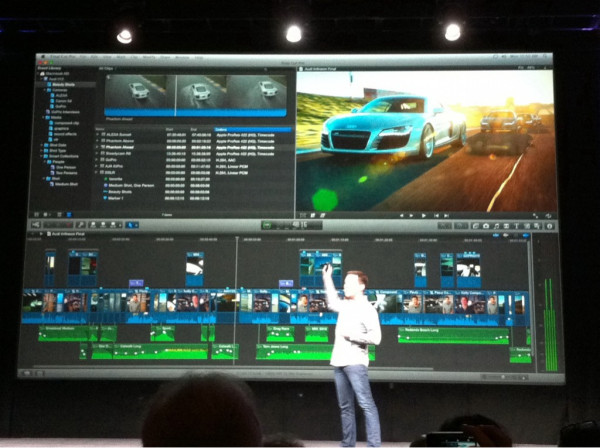Screen dimensions: 600x448
Task: Open the Window menu in menu bar
Action: 182,57
